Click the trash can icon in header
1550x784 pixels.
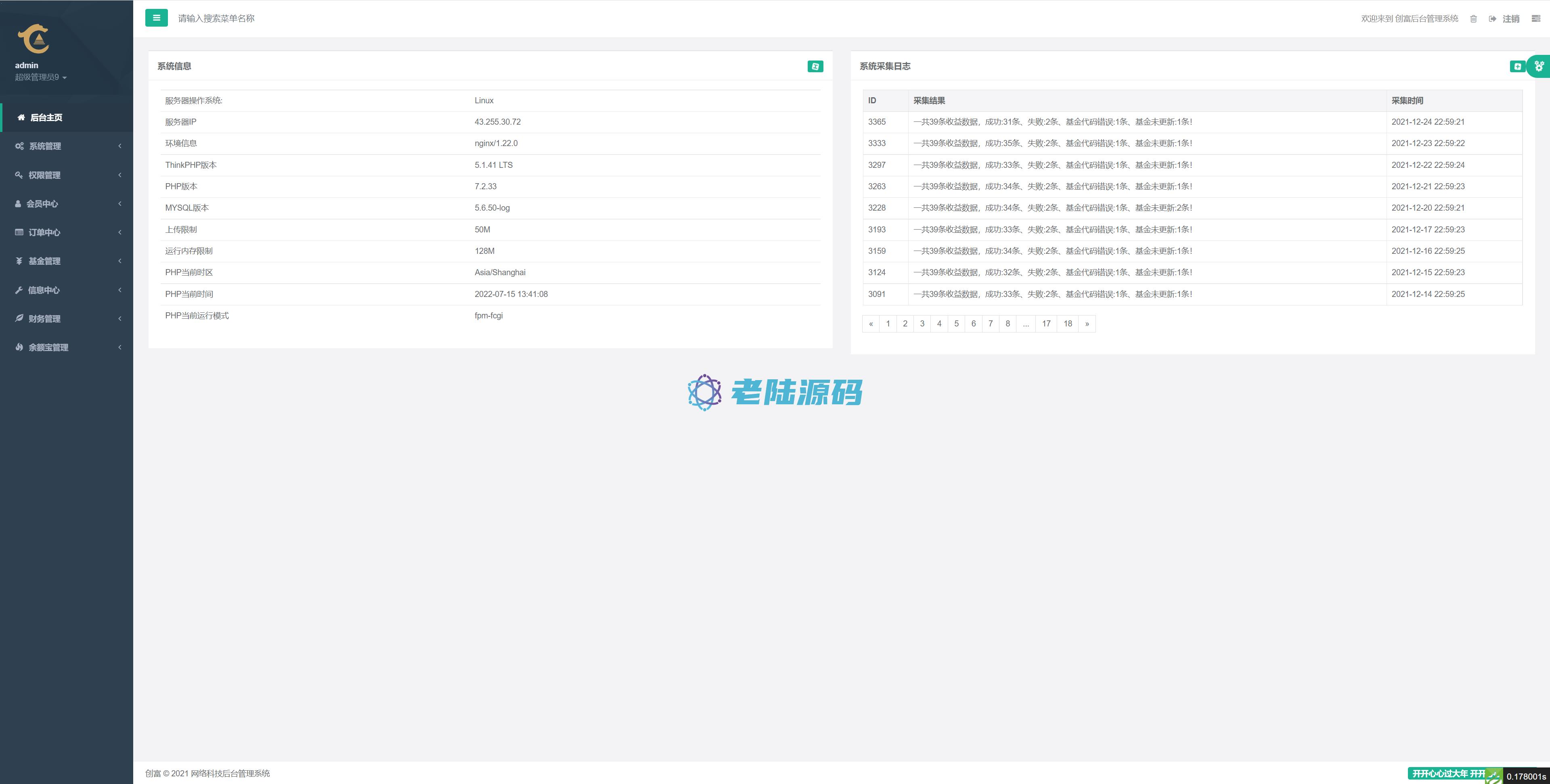pyautogui.click(x=1473, y=19)
